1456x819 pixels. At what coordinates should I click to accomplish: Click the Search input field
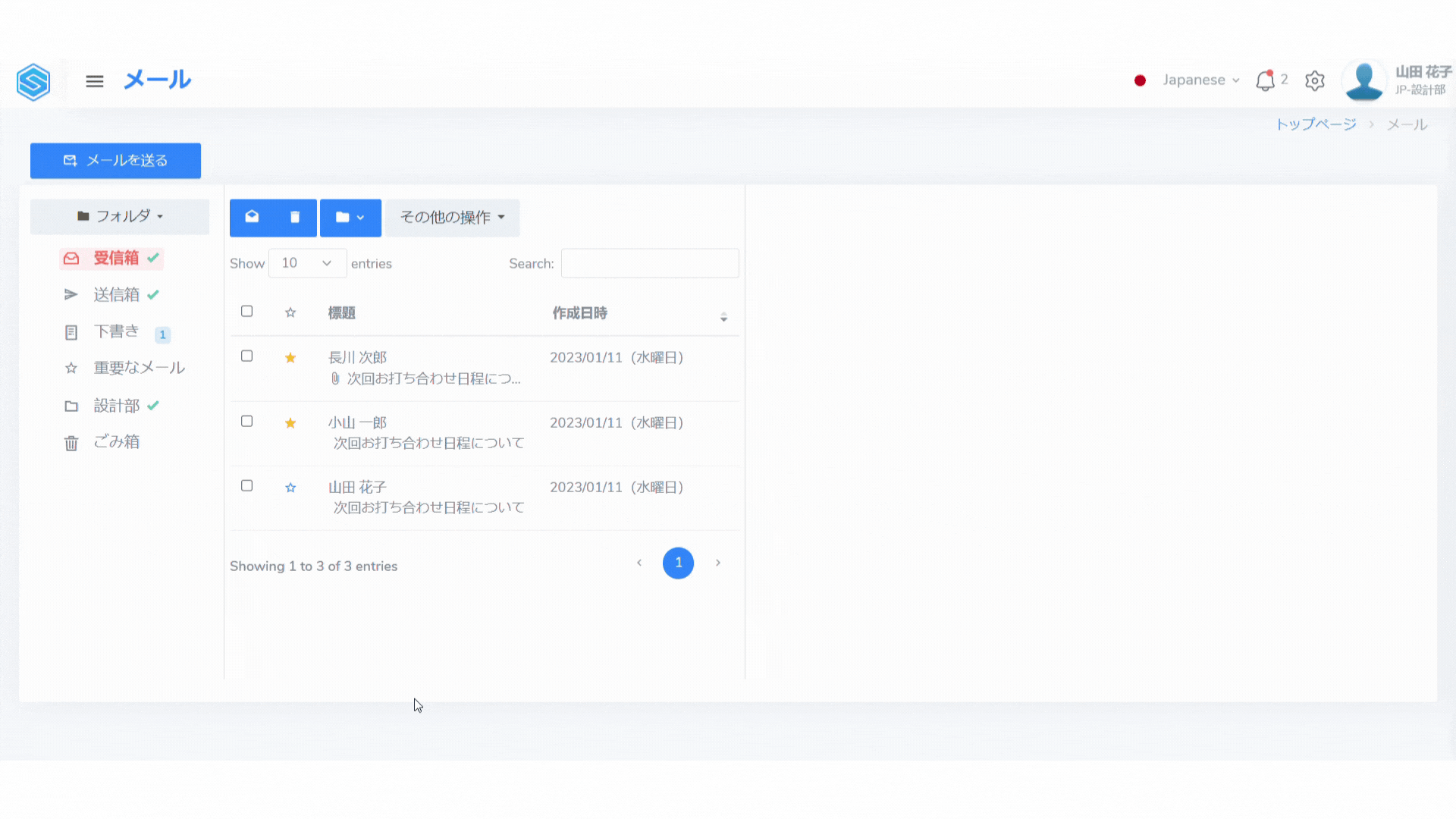coord(650,263)
